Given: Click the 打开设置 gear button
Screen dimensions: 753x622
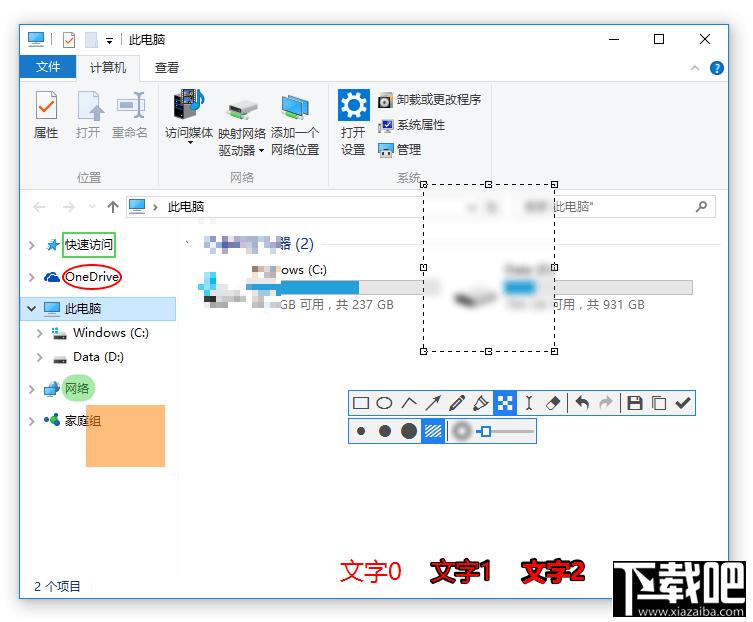Looking at the screenshot, I should (x=353, y=123).
